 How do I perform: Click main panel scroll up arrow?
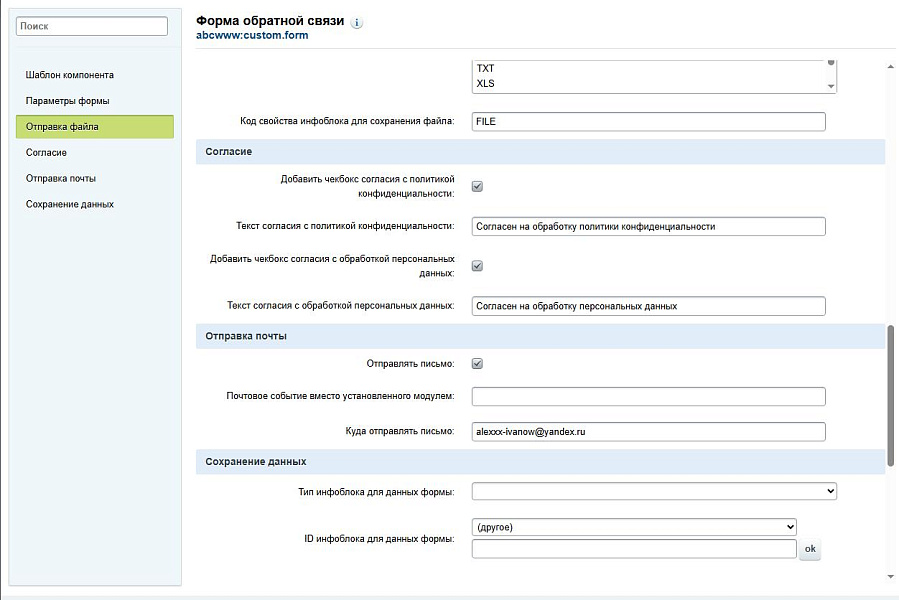tap(891, 67)
